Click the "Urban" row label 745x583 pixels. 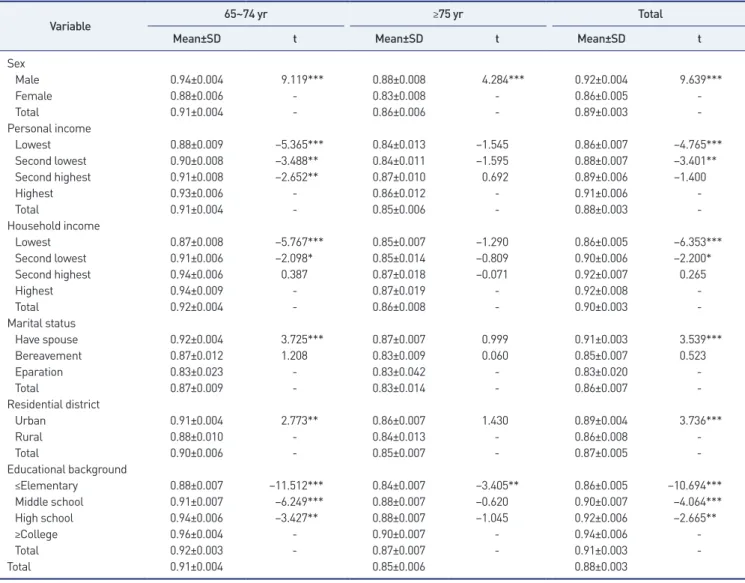pyautogui.click(x=30, y=421)
